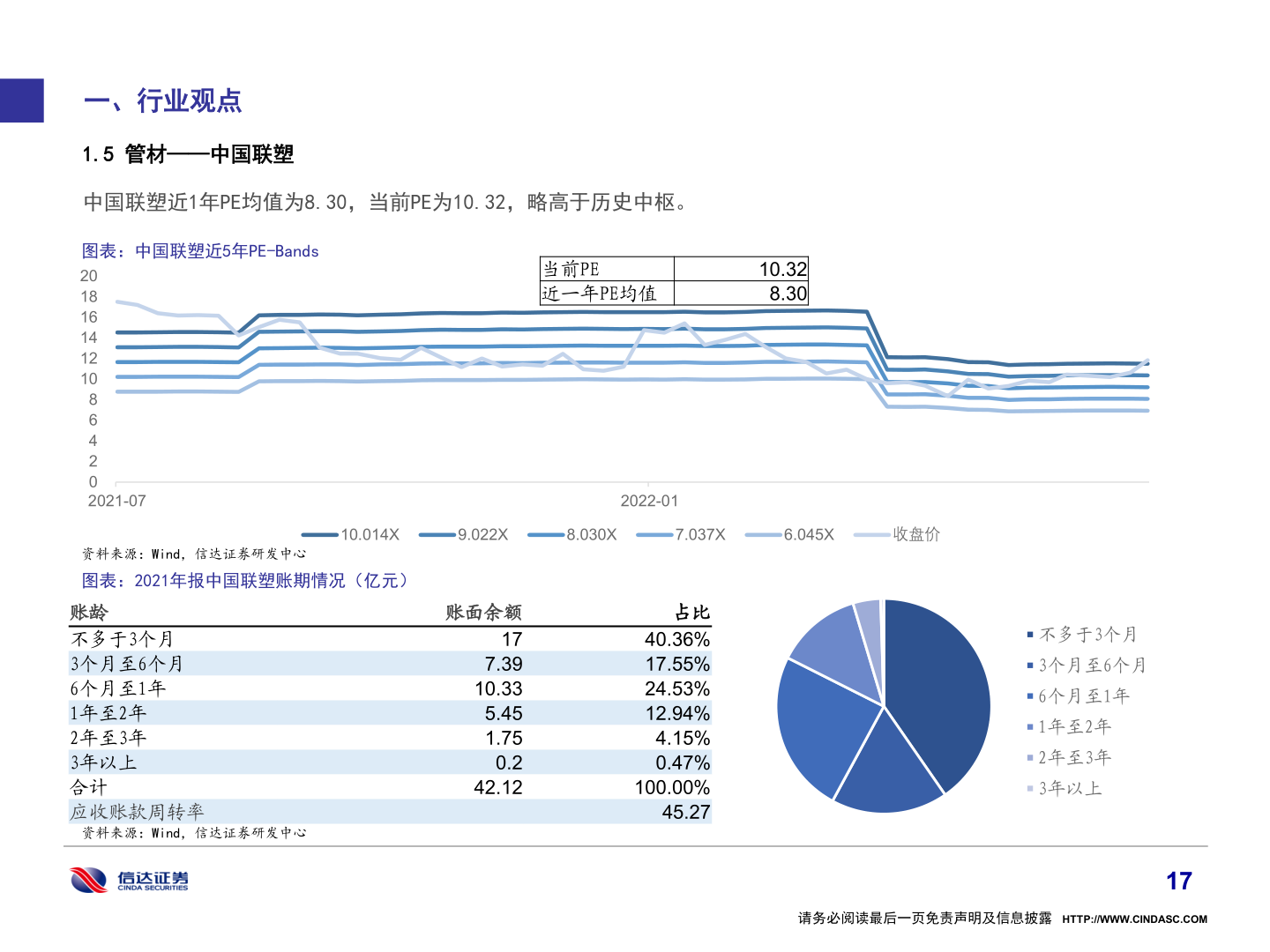The width and height of the screenshot is (1270, 952).
Task: Click the total 42.12 cell
Action: 498,787
